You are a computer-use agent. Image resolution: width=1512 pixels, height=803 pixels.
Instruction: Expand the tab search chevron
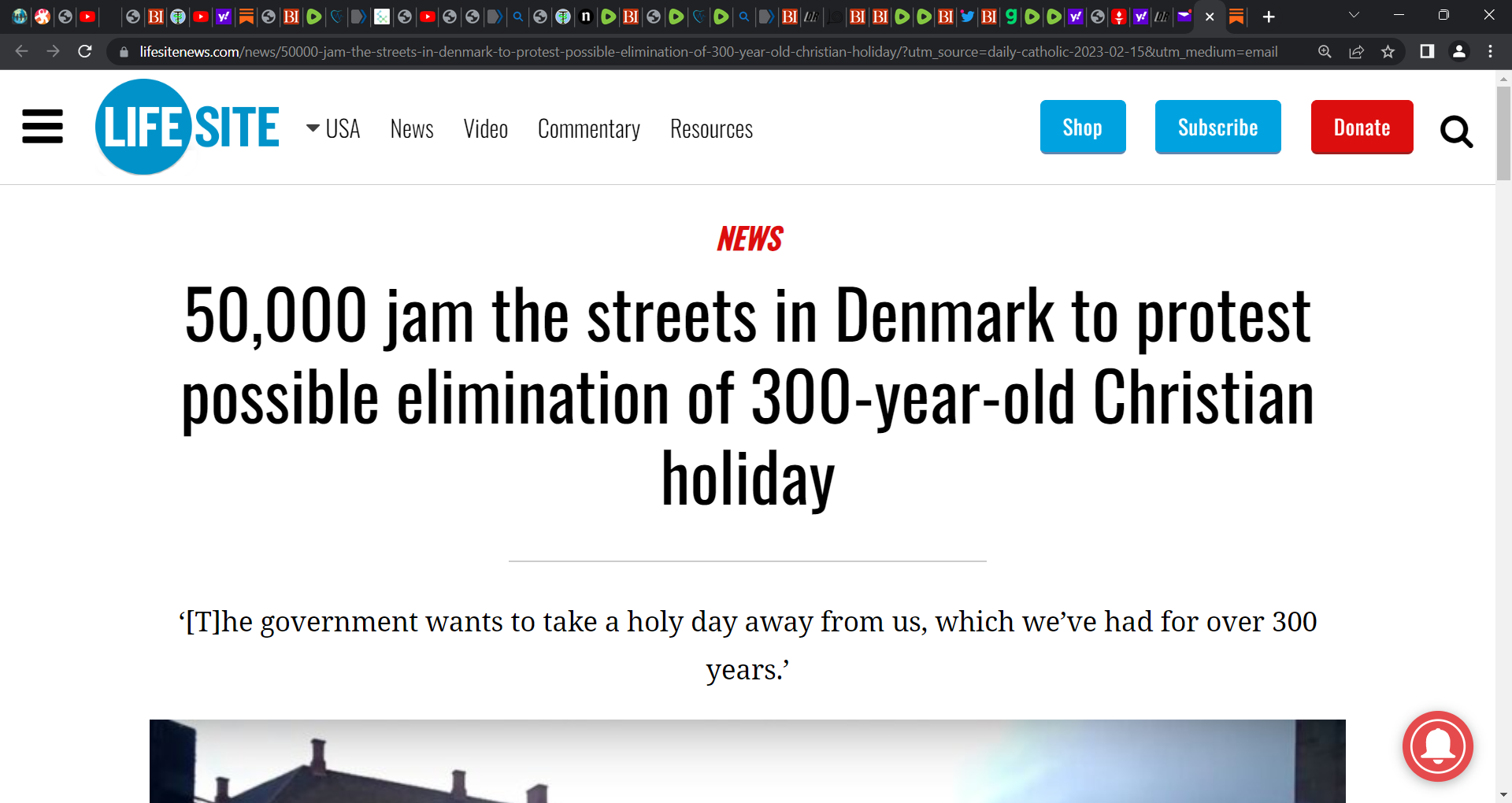(x=1354, y=15)
